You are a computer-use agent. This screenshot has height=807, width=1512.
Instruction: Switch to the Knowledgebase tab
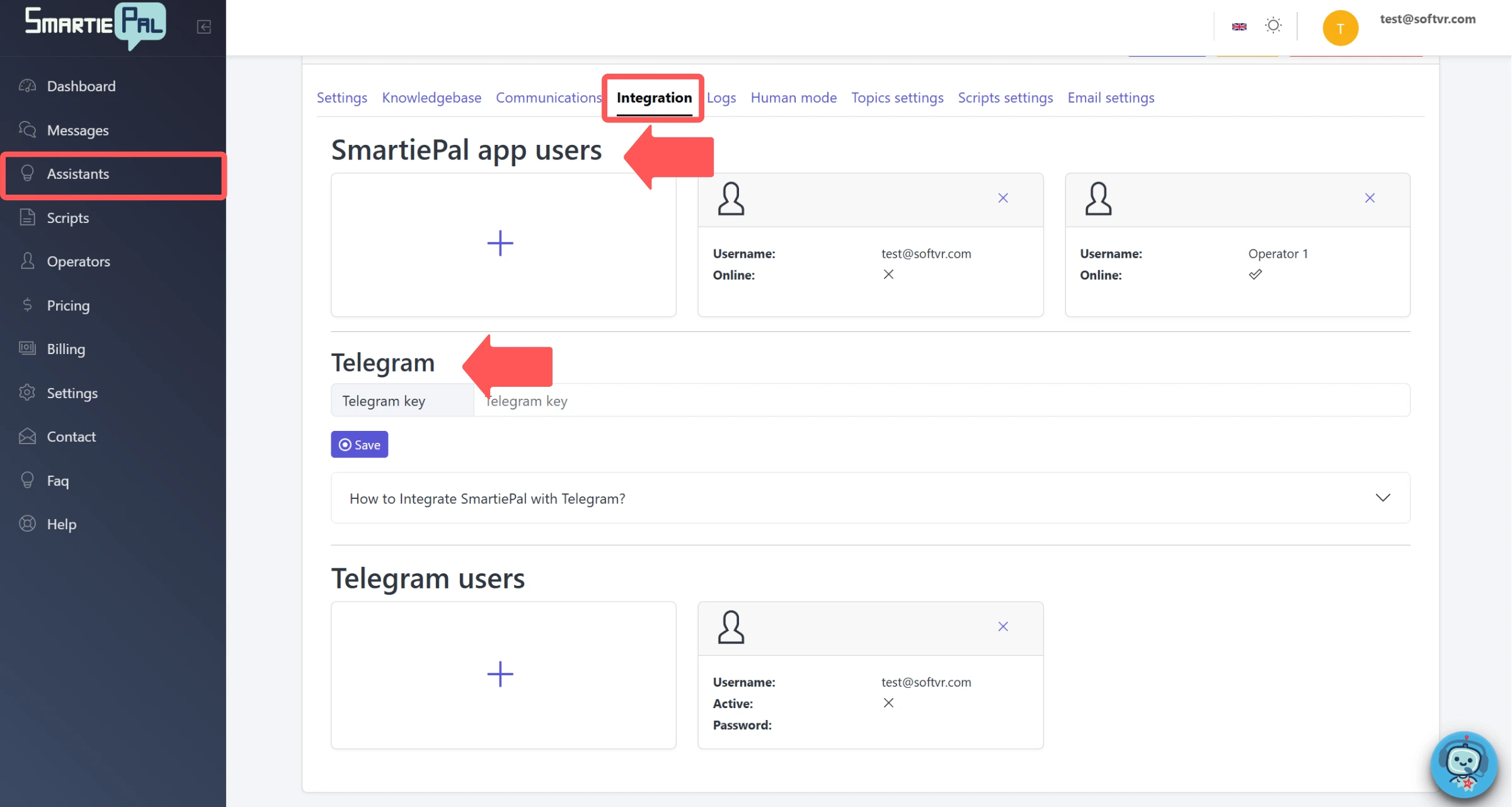tap(432, 98)
